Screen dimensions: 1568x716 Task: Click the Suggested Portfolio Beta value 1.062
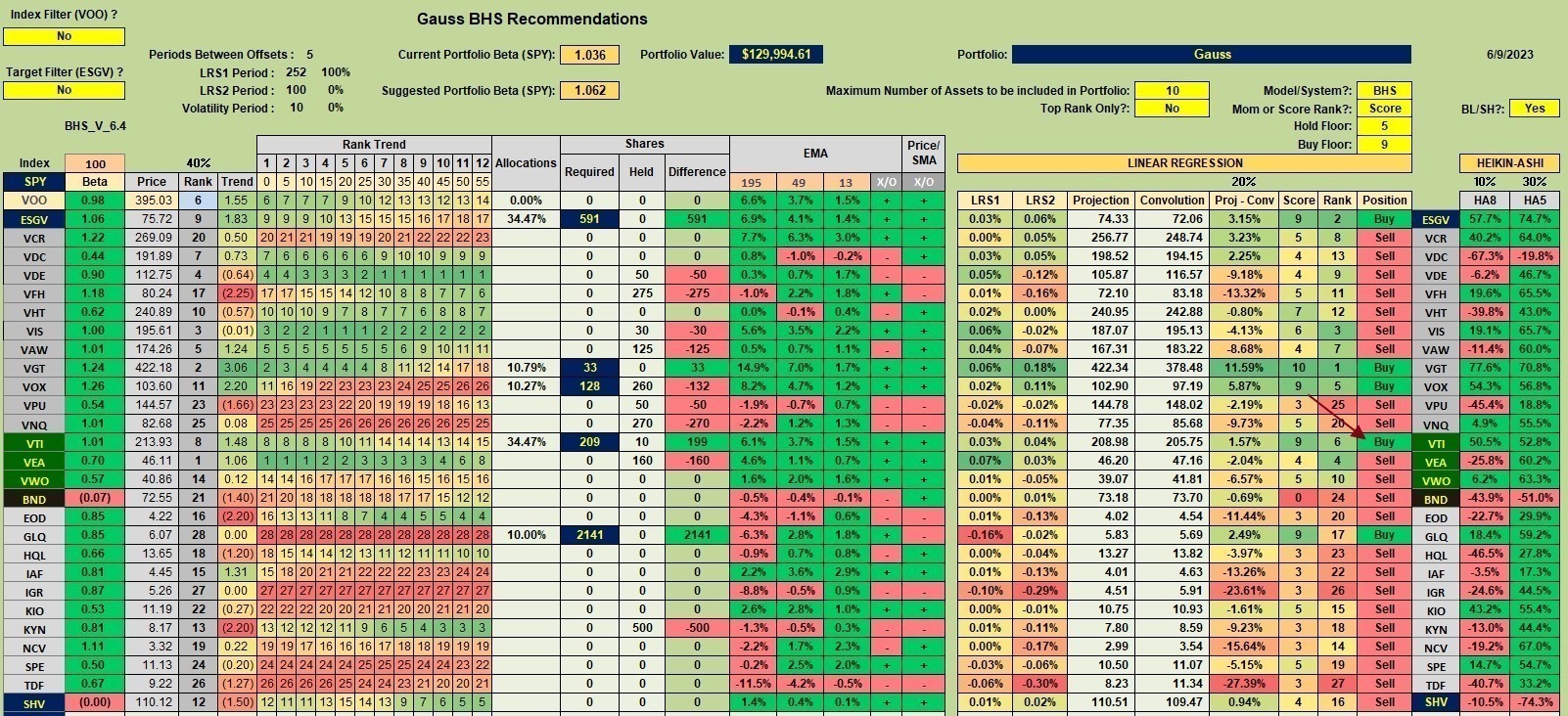point(589,90)
